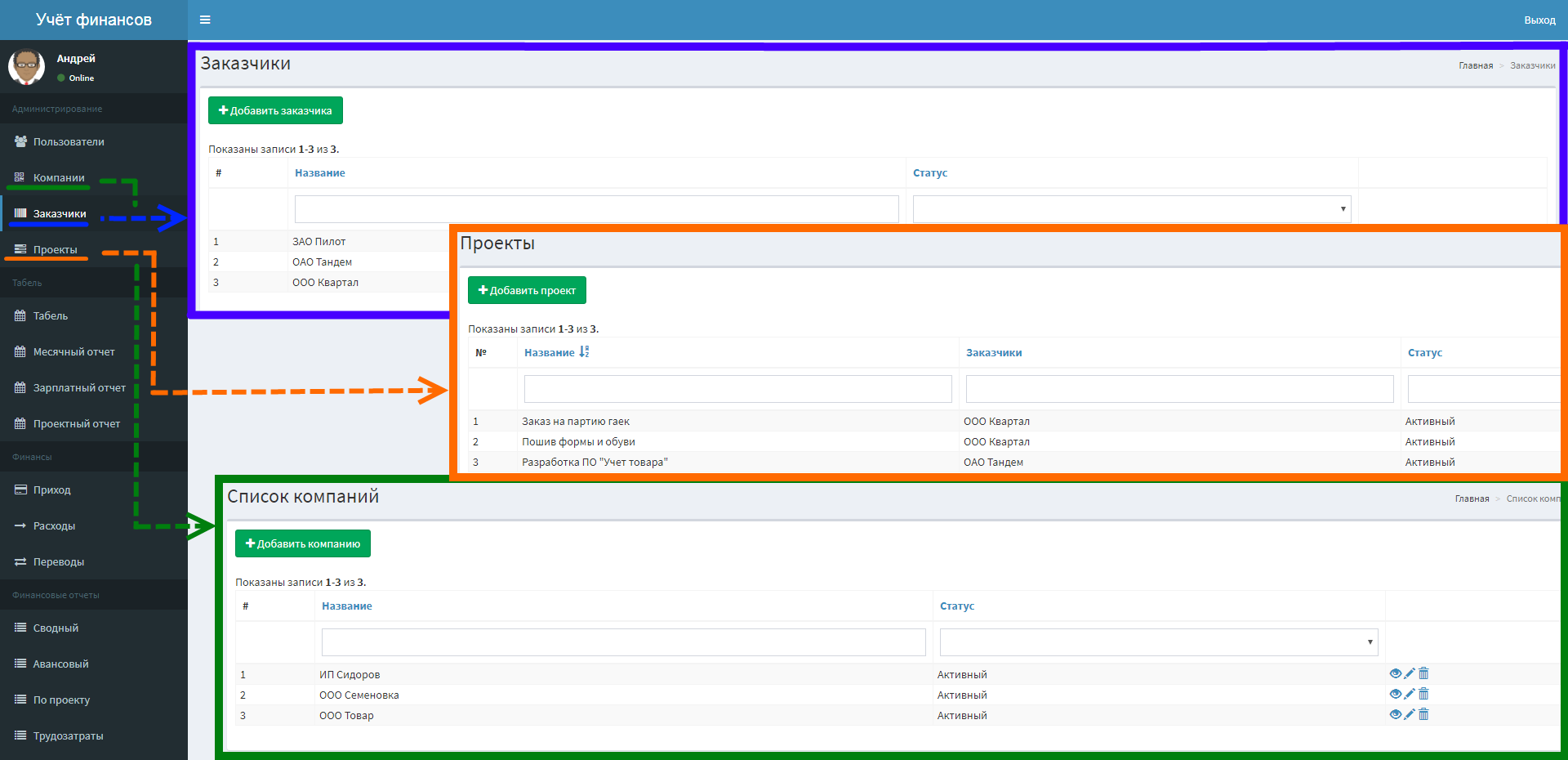The height and width of the screenshot is (760, 1568).
Task: Click the Выход logout link
Action: pos(1539,20)
